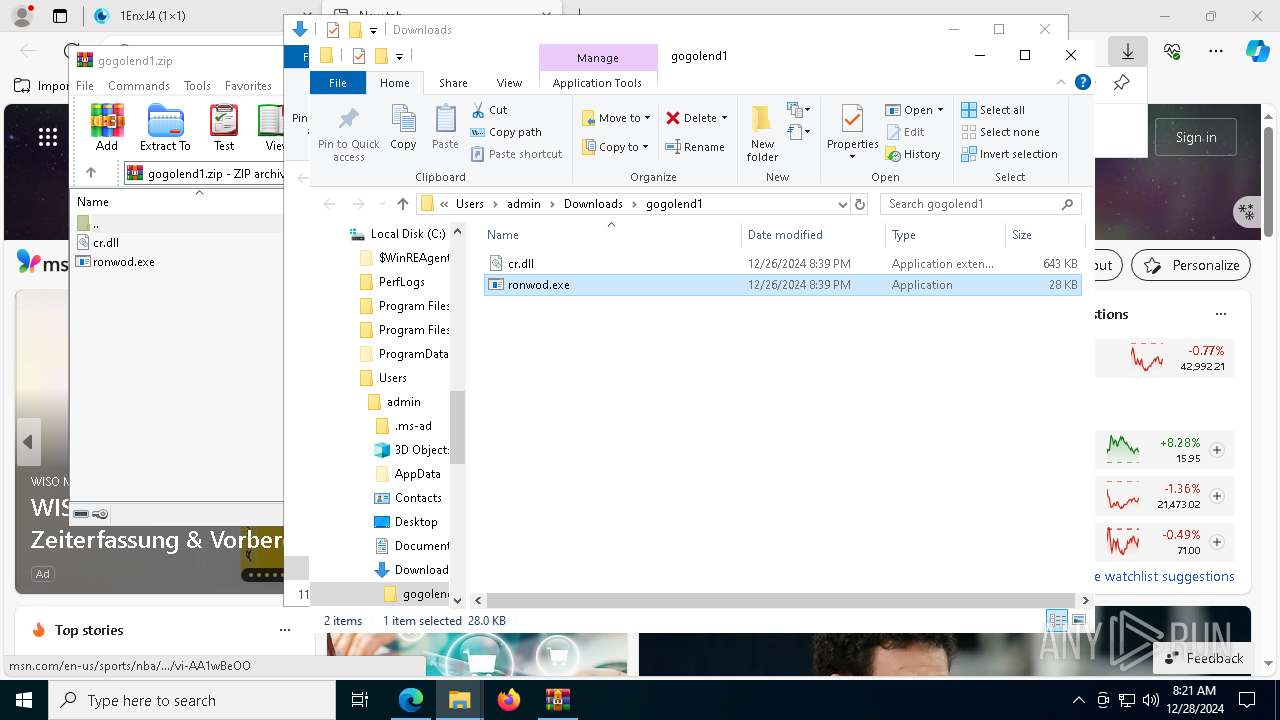1280x720 pixels.
Task: Click Feedback button on MSN page
Action: [1203, 658]
